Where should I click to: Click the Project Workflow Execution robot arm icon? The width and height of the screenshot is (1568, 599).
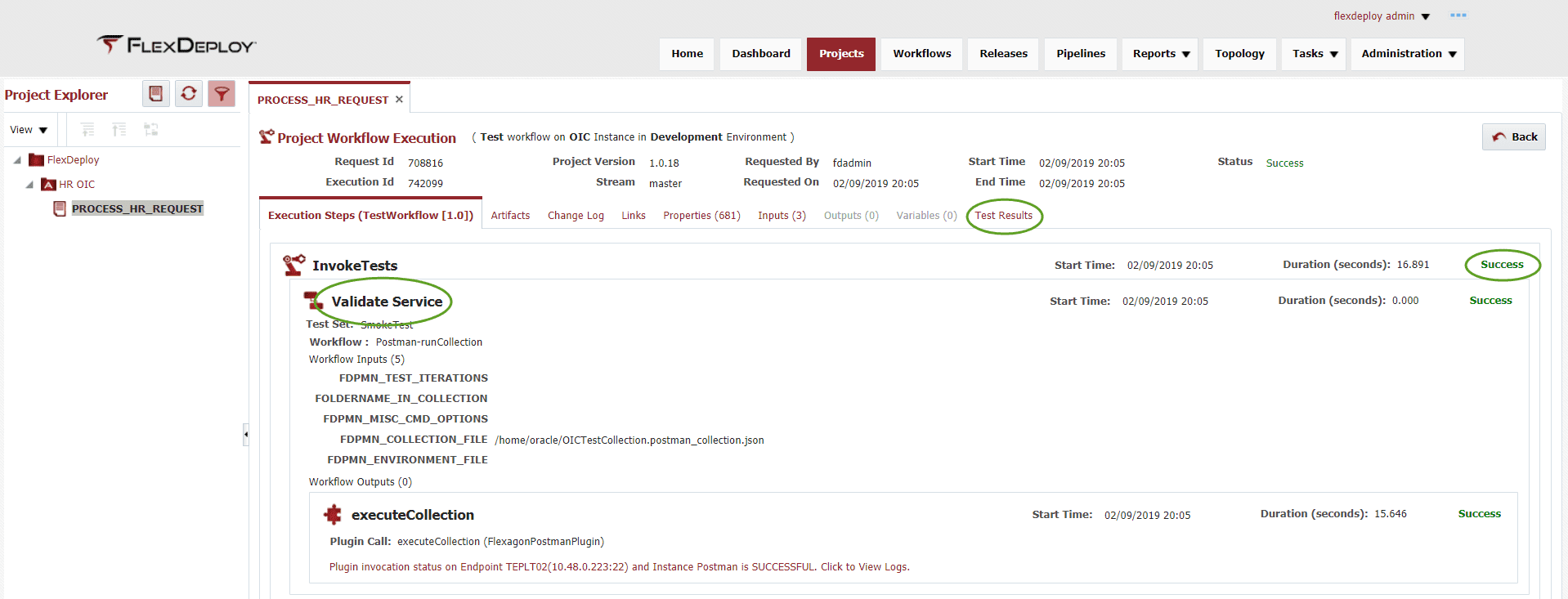tap(267, 136)
